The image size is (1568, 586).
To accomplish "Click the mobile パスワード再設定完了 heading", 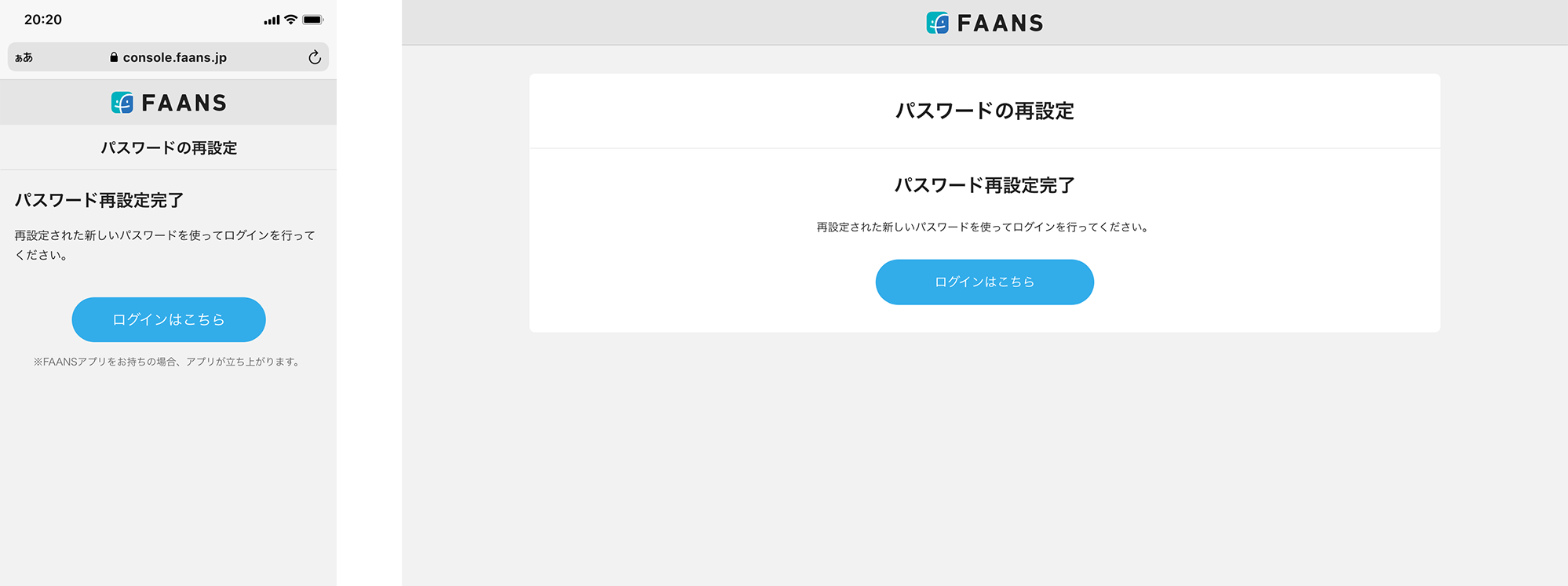I will click(x=97, y=200).
